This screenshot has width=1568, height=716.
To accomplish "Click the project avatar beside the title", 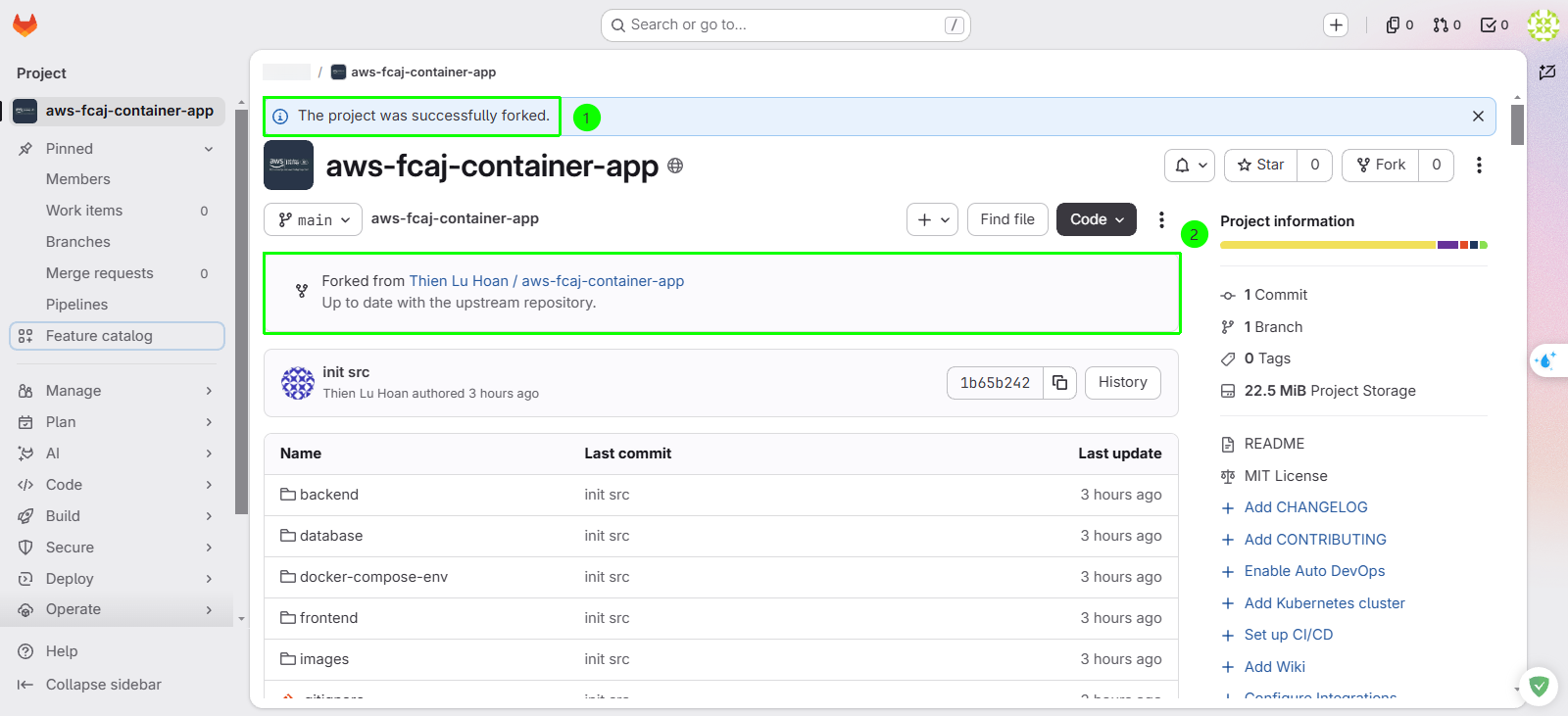I will [x=288, y=165].
